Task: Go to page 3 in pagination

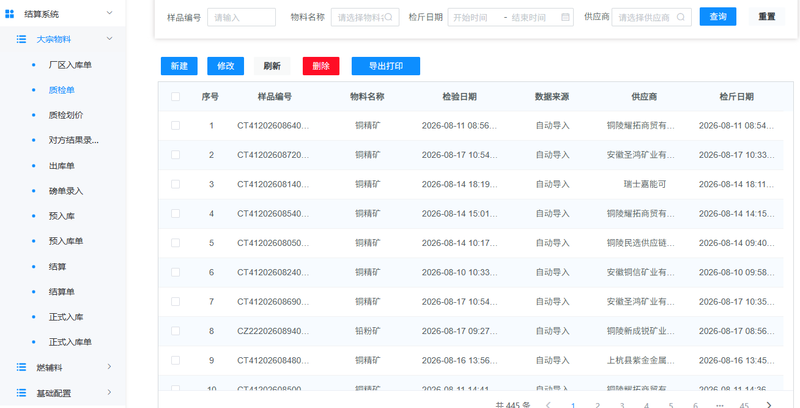Action: click(x=622, y=405)
